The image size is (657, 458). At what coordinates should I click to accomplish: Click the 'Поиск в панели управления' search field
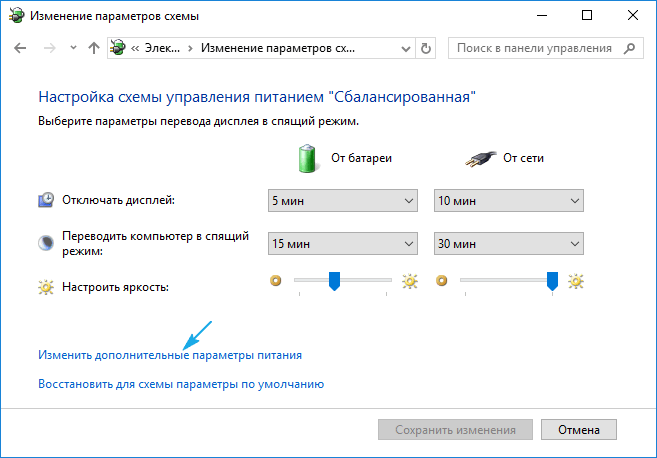tap(535, 48)
